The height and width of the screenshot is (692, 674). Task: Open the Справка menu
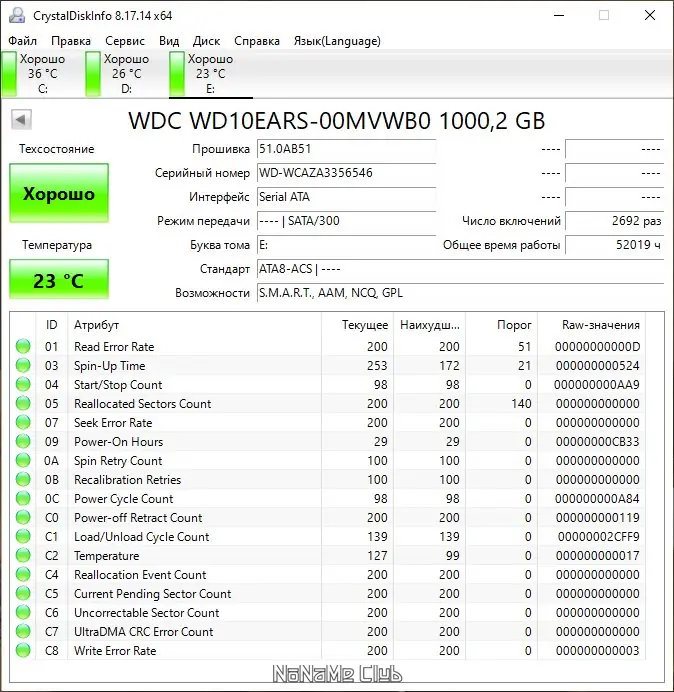[257, 41]
